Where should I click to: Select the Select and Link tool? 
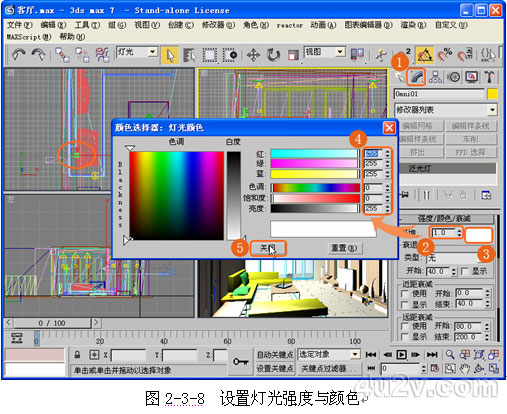click(62, 55)
